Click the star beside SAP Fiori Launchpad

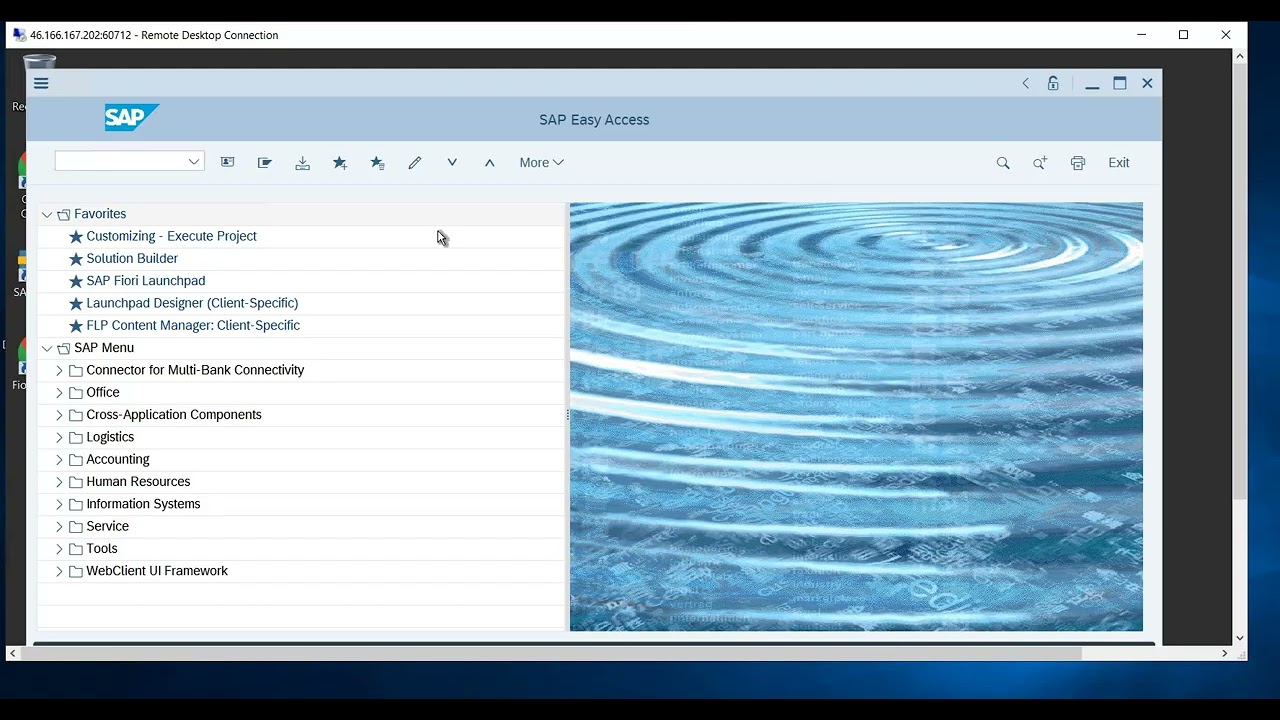[76, 281]
